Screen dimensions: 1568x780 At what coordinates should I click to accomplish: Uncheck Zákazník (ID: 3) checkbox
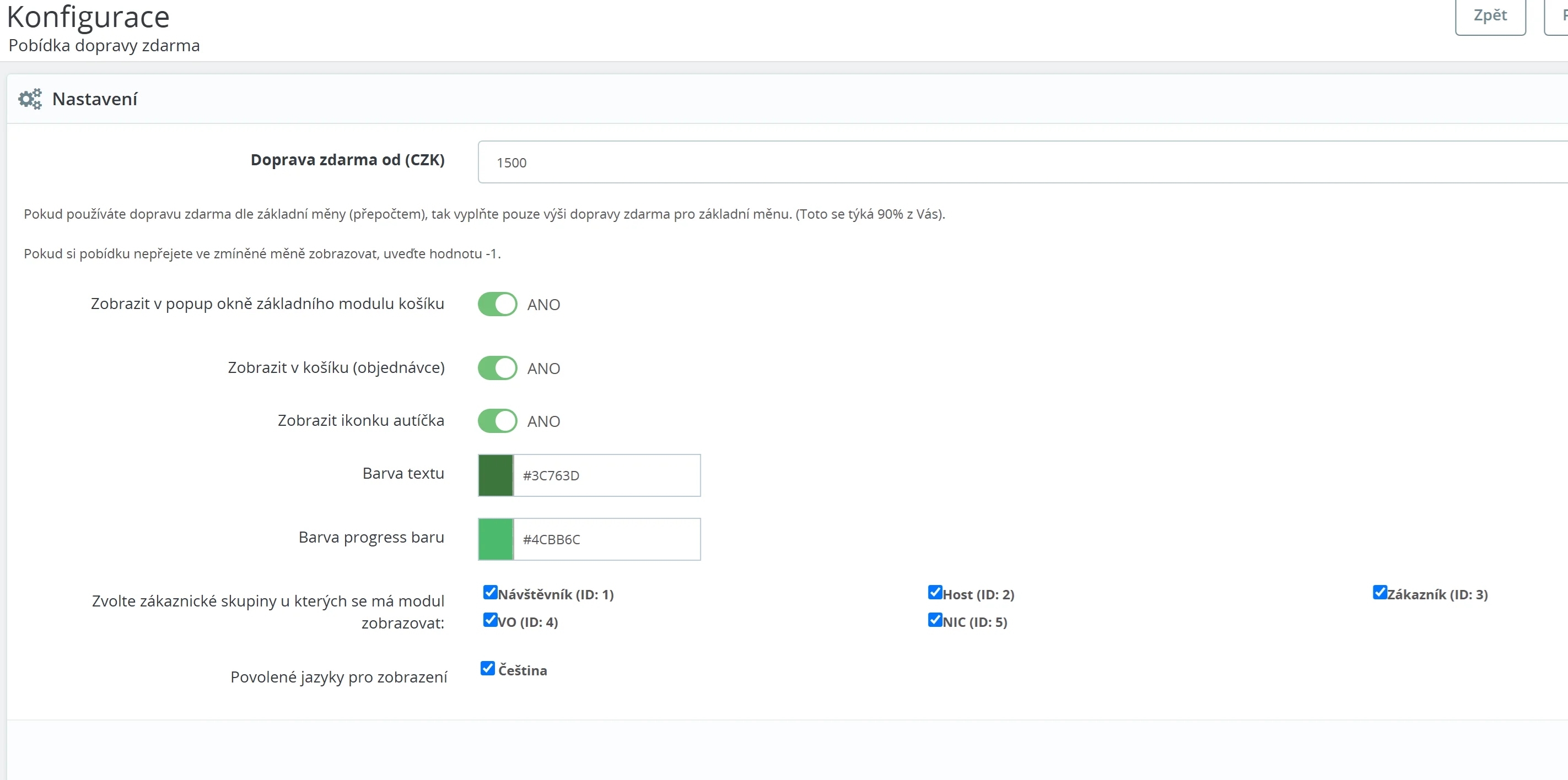1380,593
